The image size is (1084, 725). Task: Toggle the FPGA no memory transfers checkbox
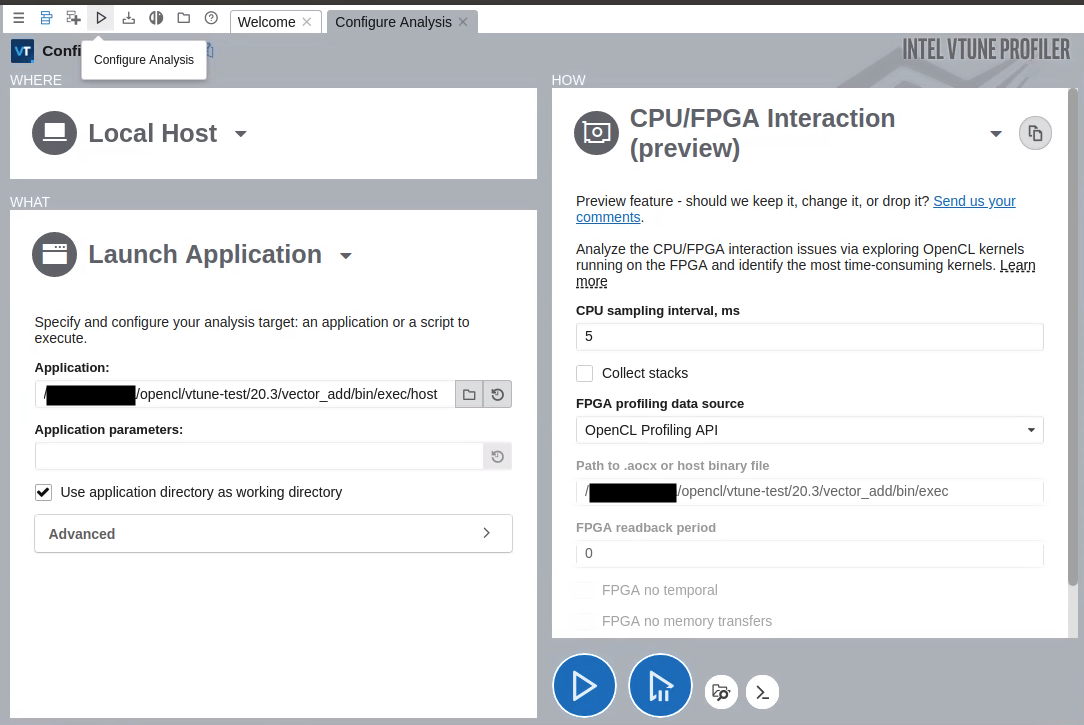(585, 621)
